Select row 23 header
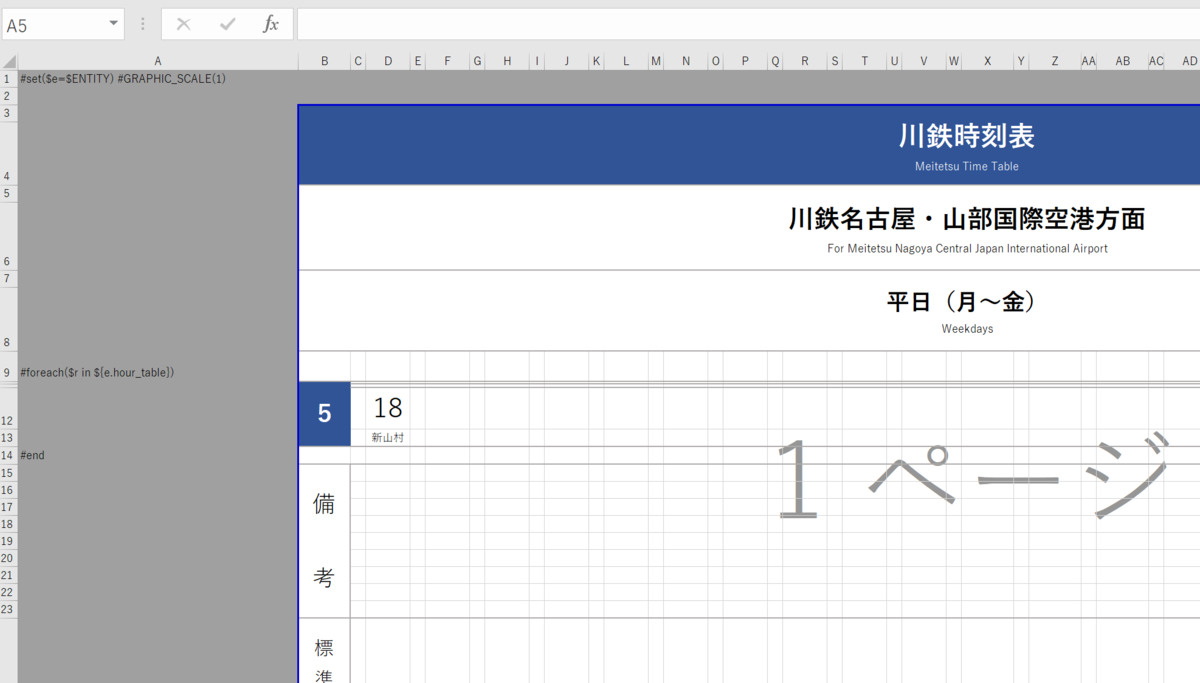This screenshot has width=1200, height=683. 8,609
